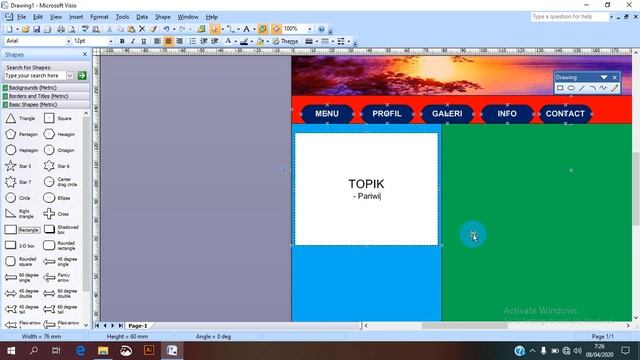640x360 pixels.
Task: Toggle Underline formatting
Action: tap(143, 41)
